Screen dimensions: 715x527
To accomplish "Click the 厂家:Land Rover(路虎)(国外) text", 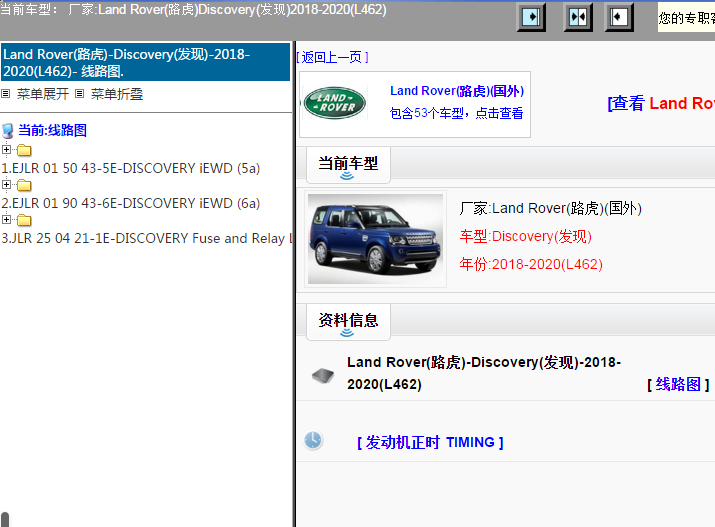I will point(550,208).
